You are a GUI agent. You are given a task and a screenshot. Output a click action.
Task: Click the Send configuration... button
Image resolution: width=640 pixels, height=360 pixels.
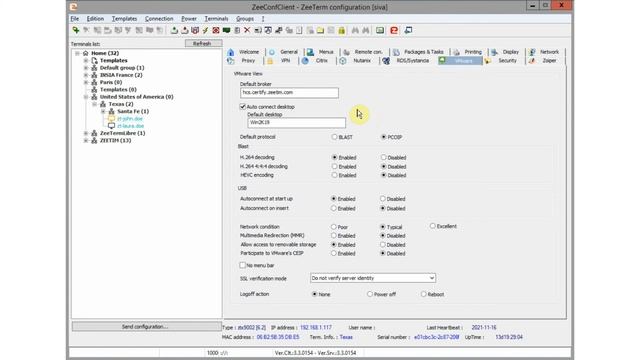click(x=147, y=327)
